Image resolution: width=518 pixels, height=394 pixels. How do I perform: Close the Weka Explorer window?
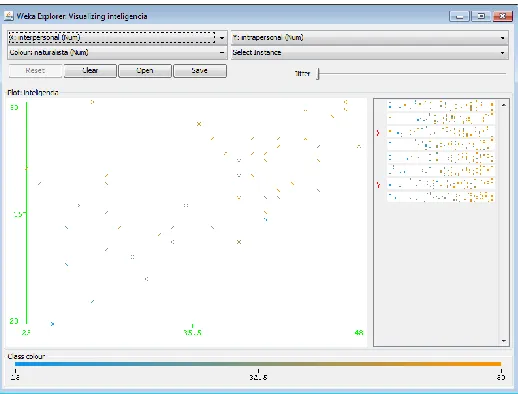click(x=502, y=16)
